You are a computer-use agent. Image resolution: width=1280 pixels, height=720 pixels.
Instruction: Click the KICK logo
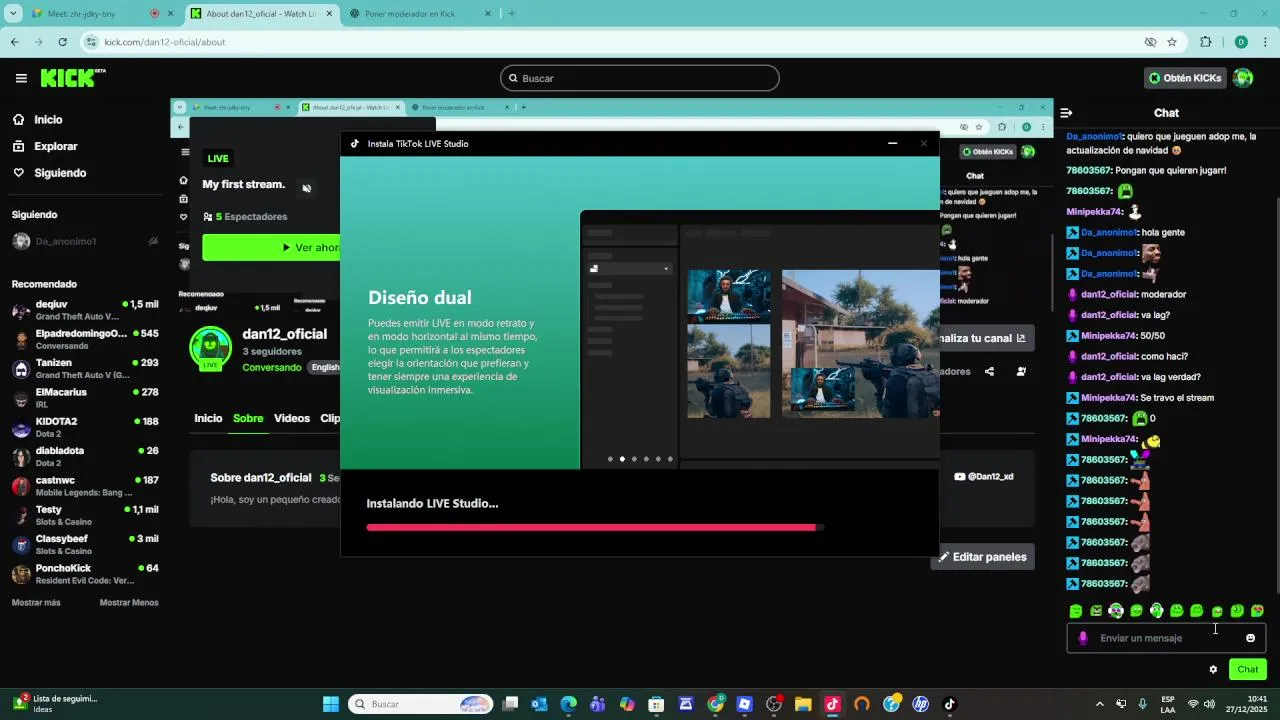[72, 78]
